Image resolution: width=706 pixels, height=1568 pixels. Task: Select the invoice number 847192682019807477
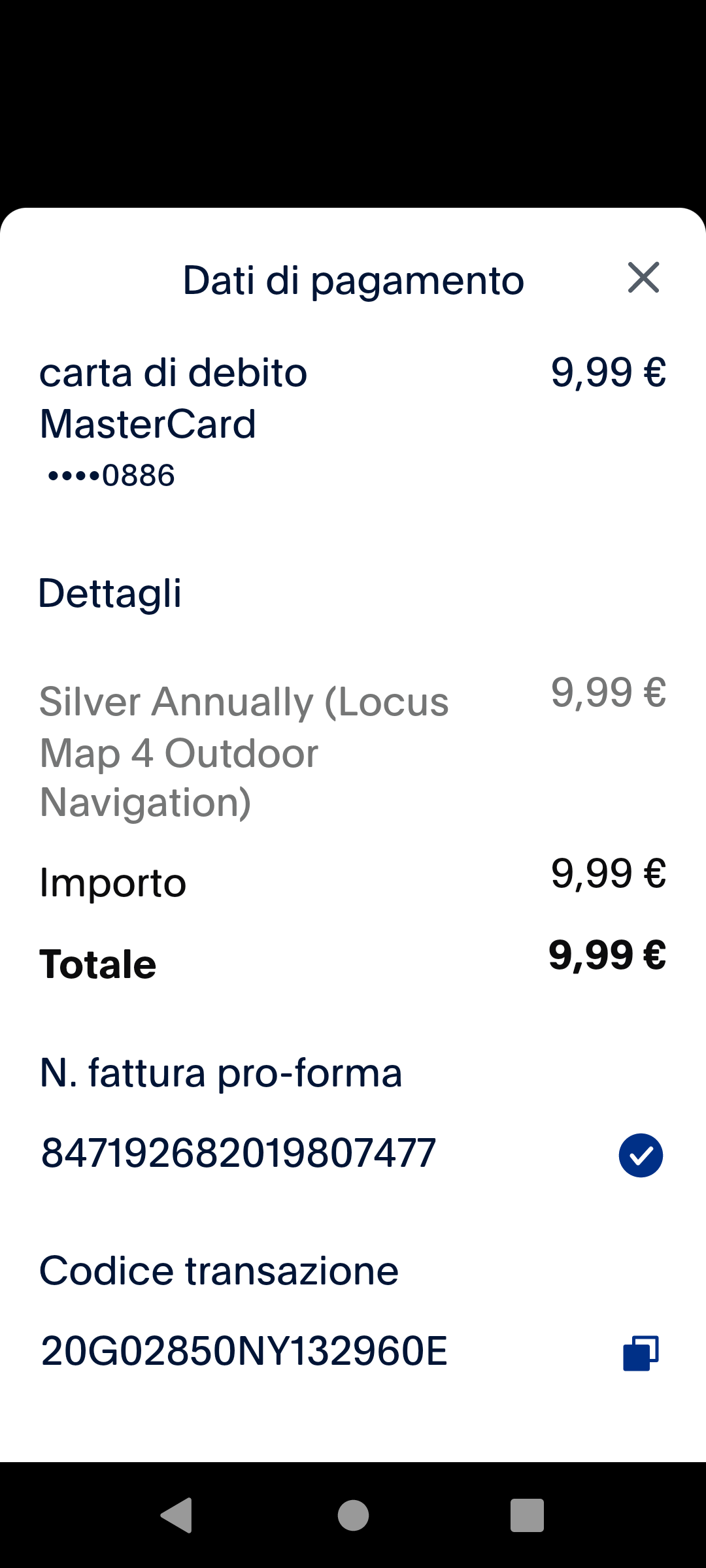click(239, 1153)
